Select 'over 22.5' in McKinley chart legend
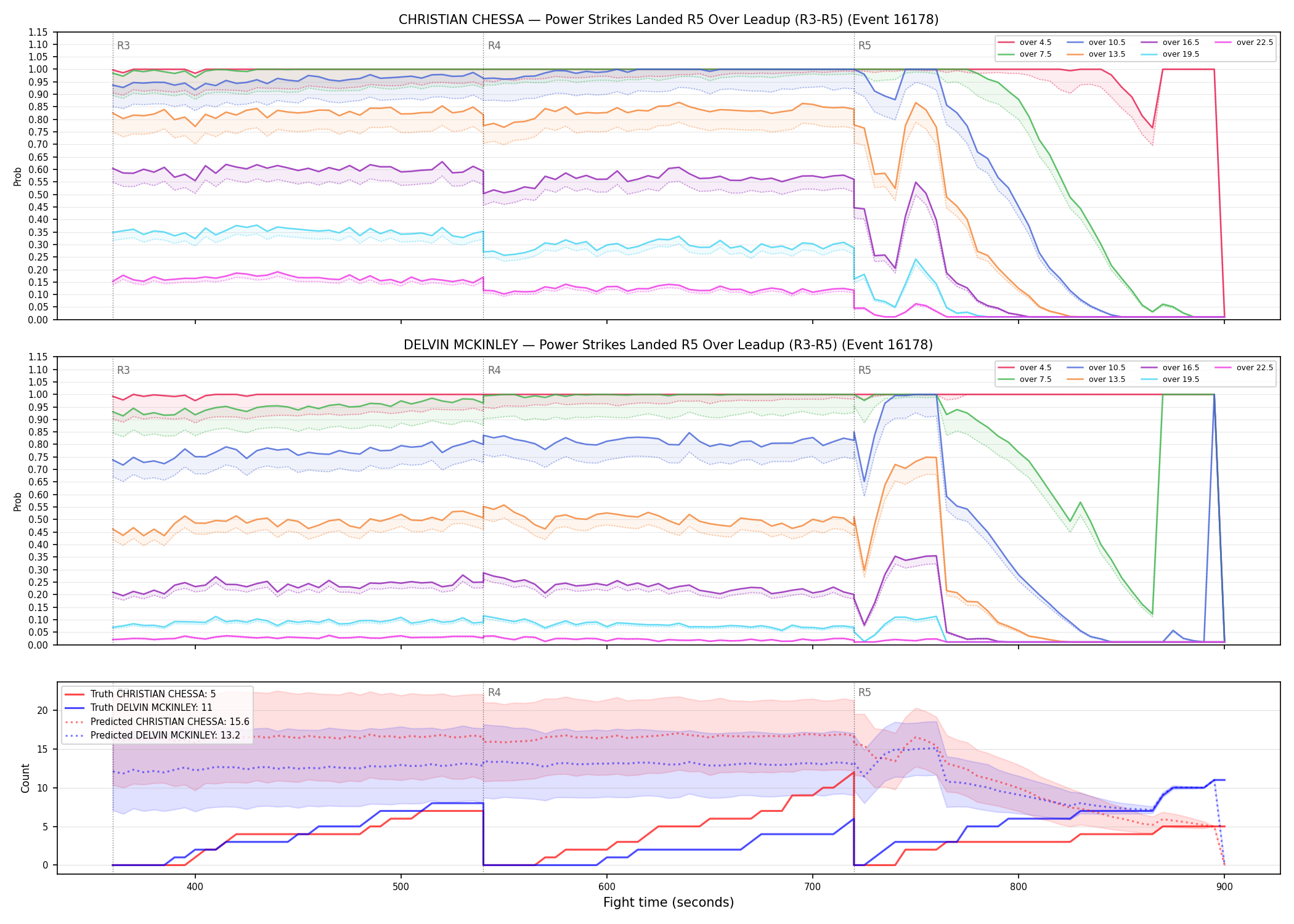 click(x=1244, y=368)
